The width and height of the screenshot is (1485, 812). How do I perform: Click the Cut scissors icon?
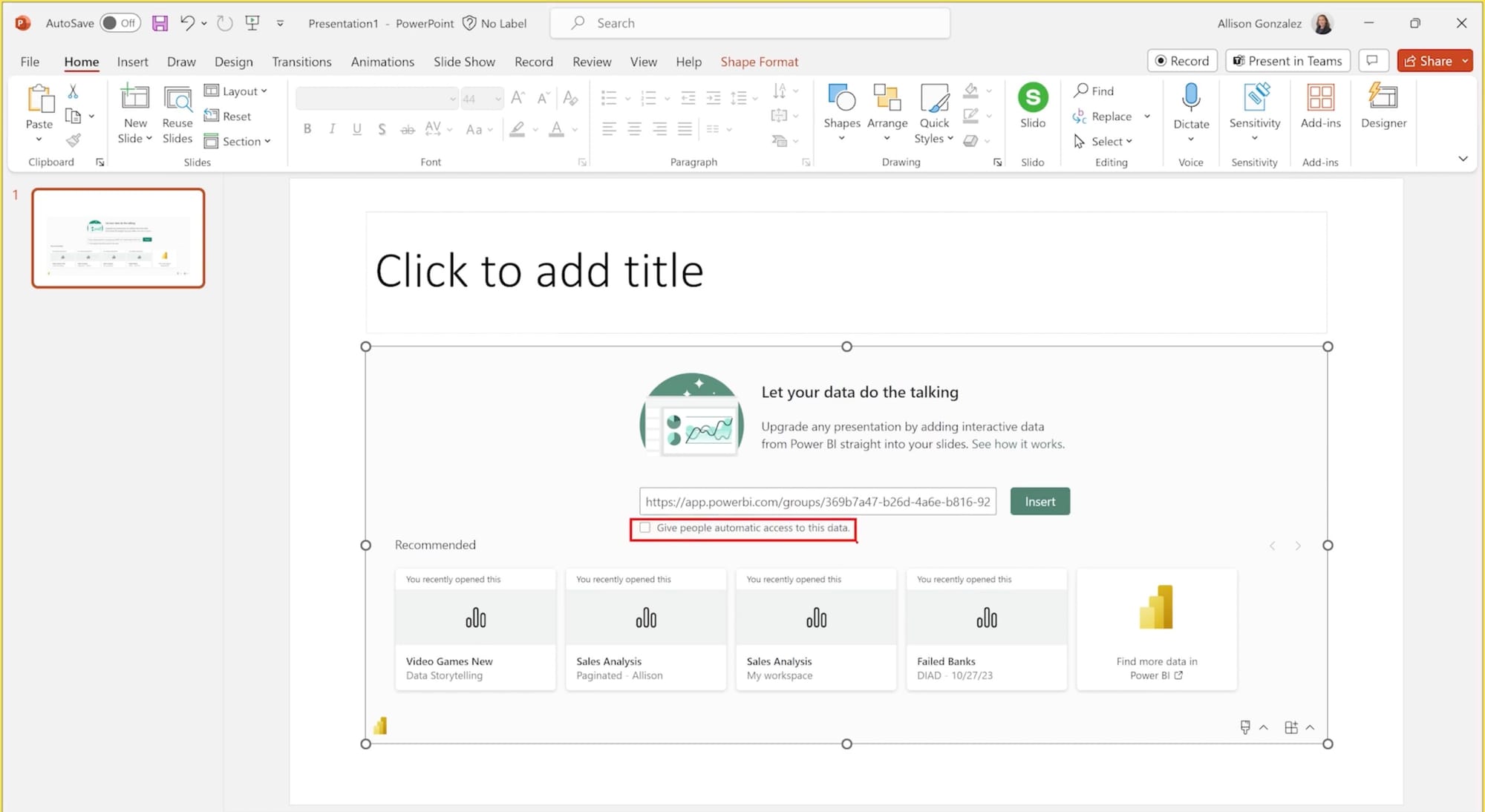tap(73, 91)
